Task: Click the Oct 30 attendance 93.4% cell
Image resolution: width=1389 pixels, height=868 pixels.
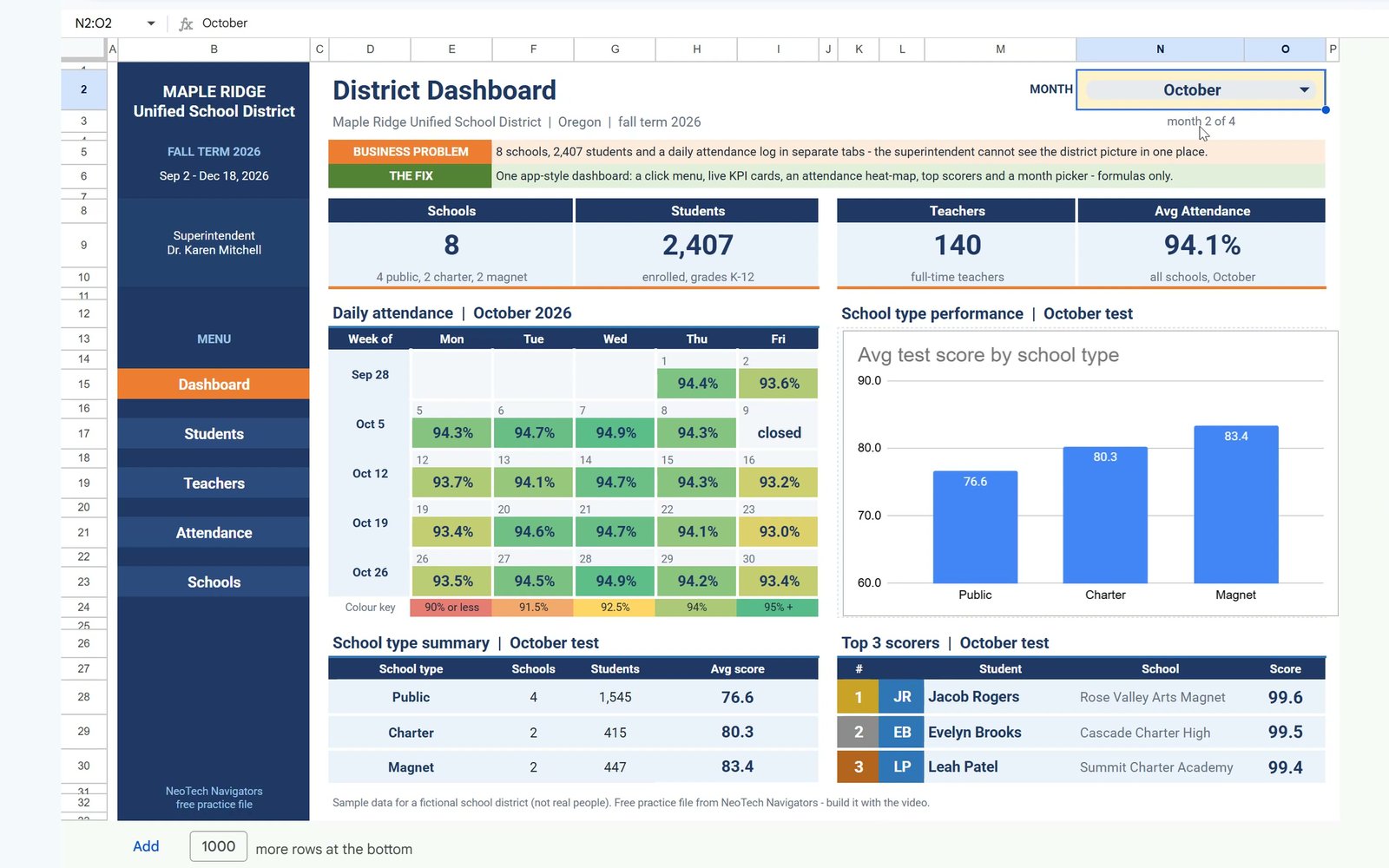Action: point(779,582)
